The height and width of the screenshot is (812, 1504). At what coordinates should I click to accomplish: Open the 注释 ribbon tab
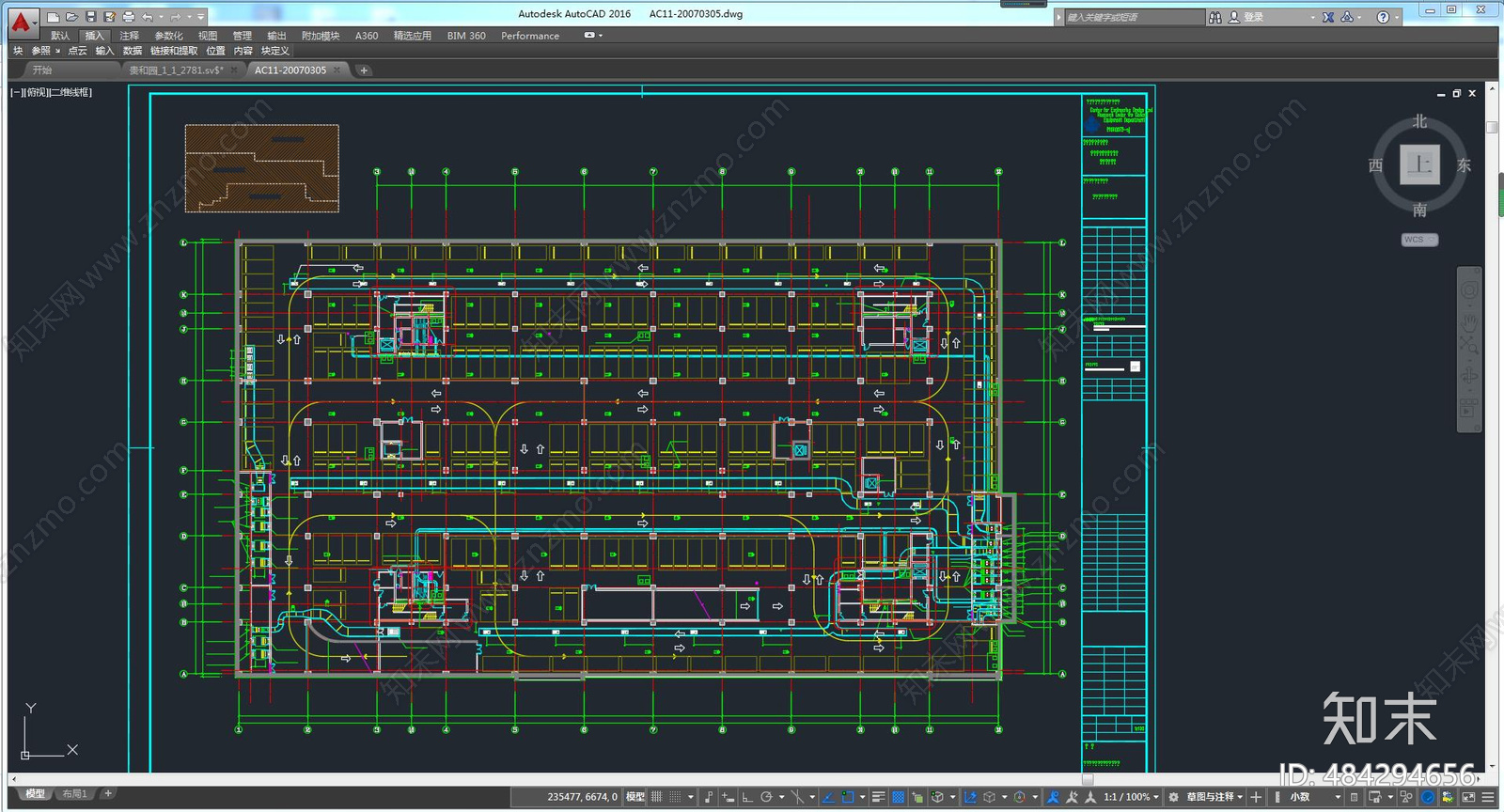129,36
